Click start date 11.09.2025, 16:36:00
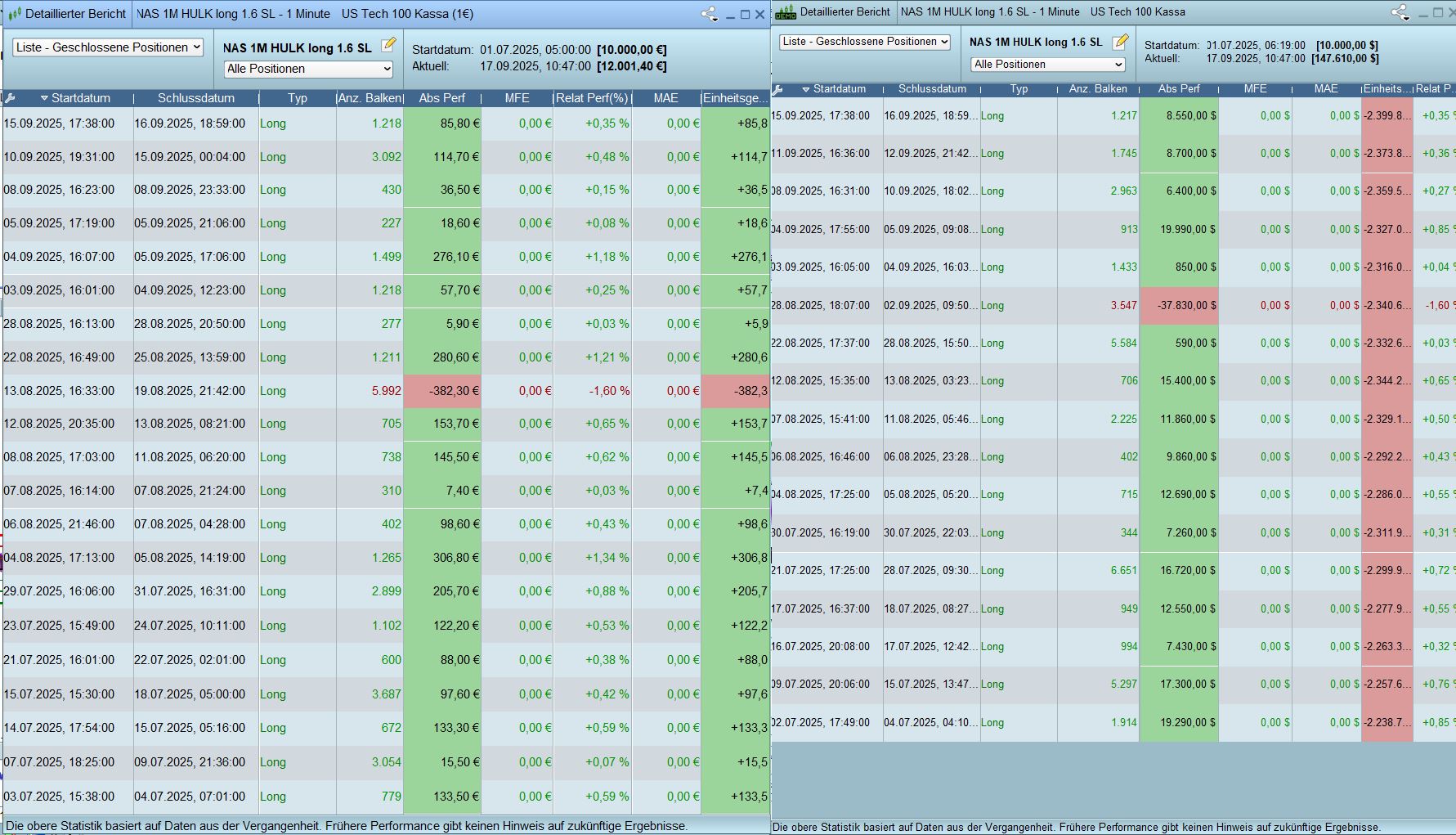Viewport: 1456px width, 835px height. 820,153
